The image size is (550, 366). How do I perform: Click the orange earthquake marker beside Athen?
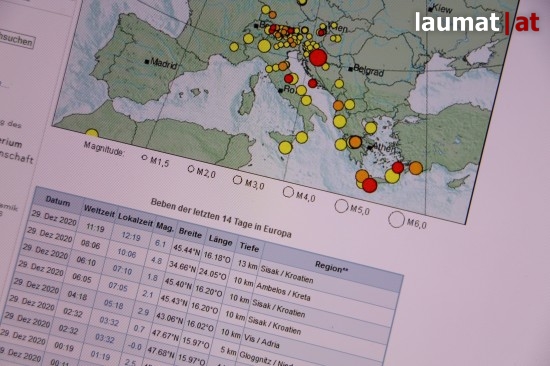tap(355, 142)
